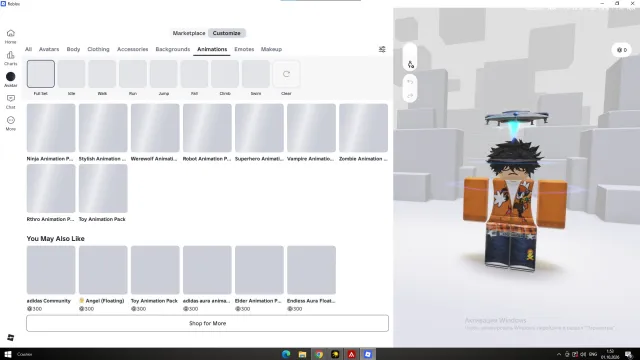The width and height of the screenshot is (640, 360).
Task: View the adidas Community recommended item
Action: (x=51, y=270)
